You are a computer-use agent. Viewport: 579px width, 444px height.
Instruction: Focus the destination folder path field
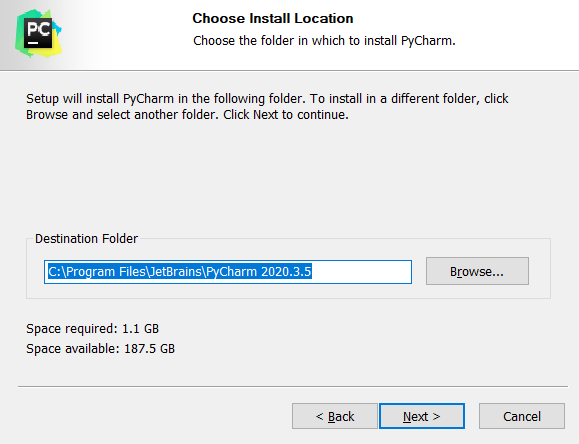[x=228, y=272]
